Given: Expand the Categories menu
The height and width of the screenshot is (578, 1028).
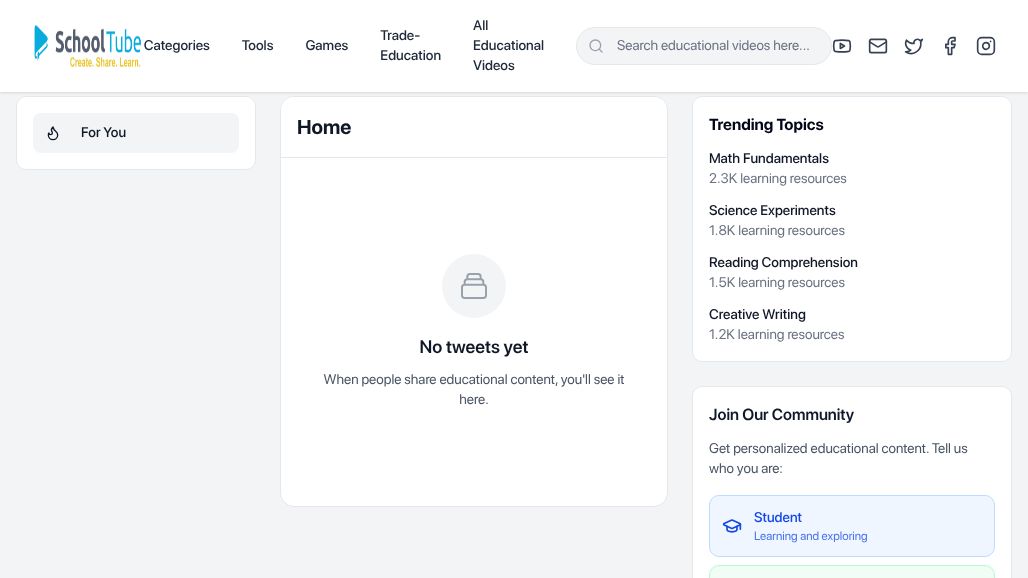Looking at the screenshot, I should (x=177, y=46).
